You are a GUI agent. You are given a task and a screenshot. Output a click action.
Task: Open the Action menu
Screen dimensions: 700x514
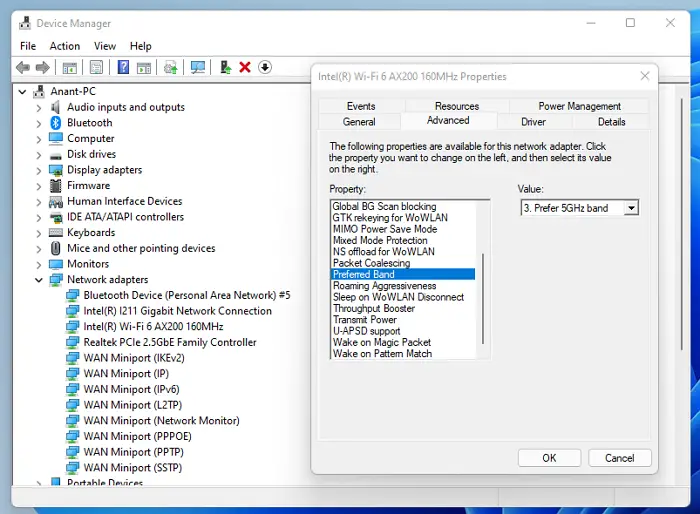click(65, 46)
